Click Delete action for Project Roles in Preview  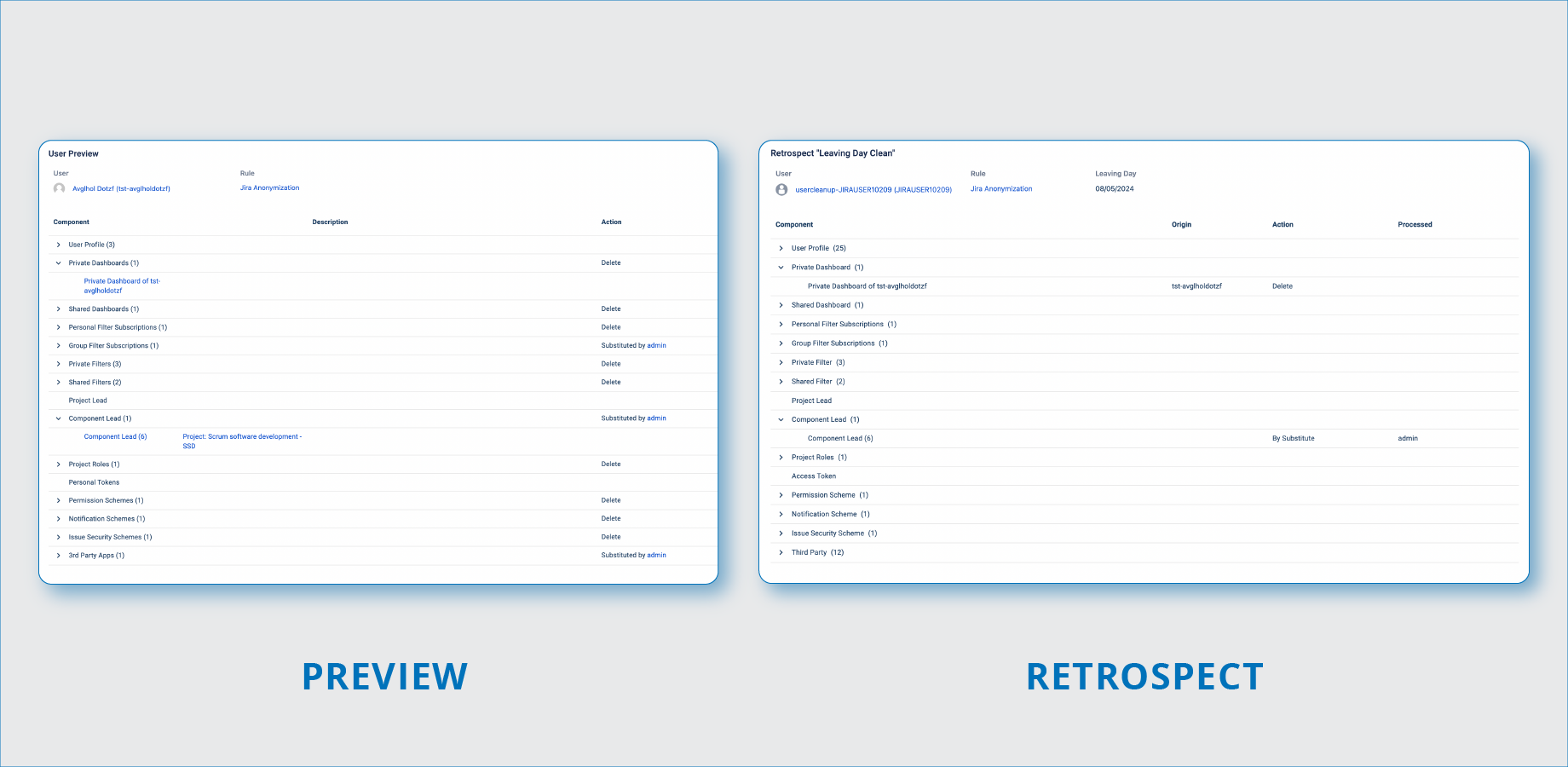(x=611, y=464)
